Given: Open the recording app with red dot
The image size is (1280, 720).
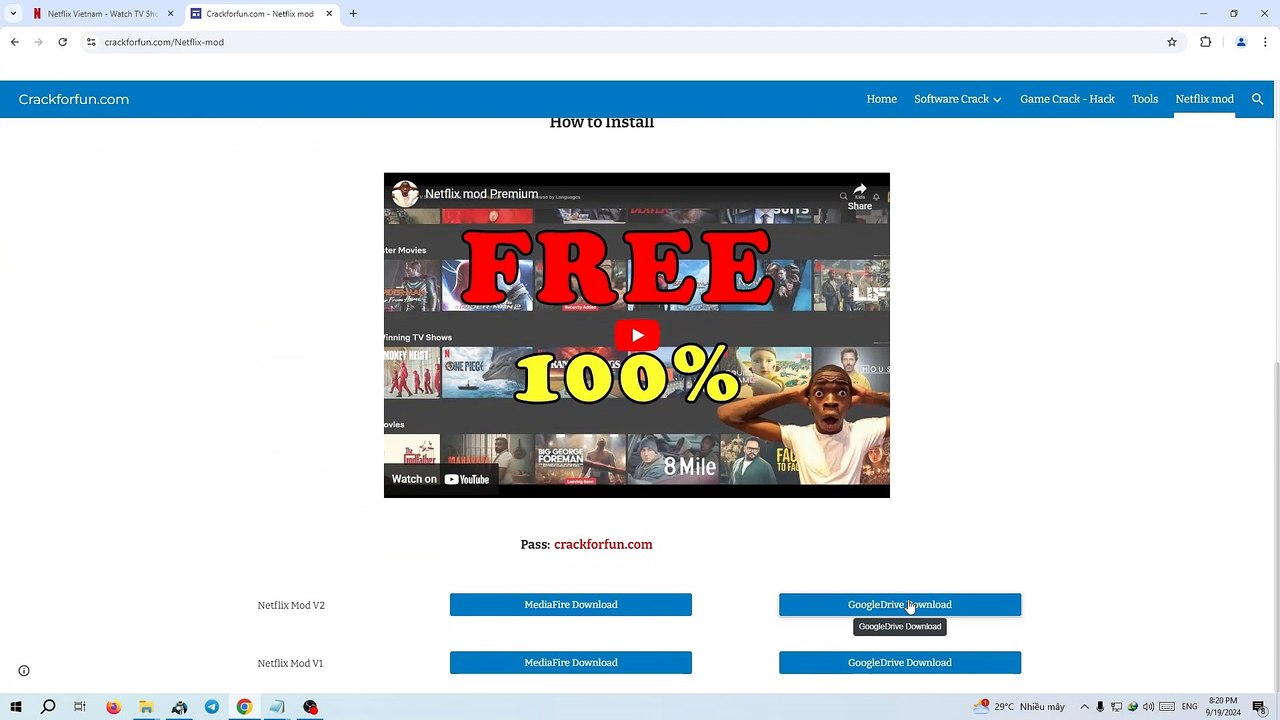Looking at the screenshot, I should click(x=310, y=707).
